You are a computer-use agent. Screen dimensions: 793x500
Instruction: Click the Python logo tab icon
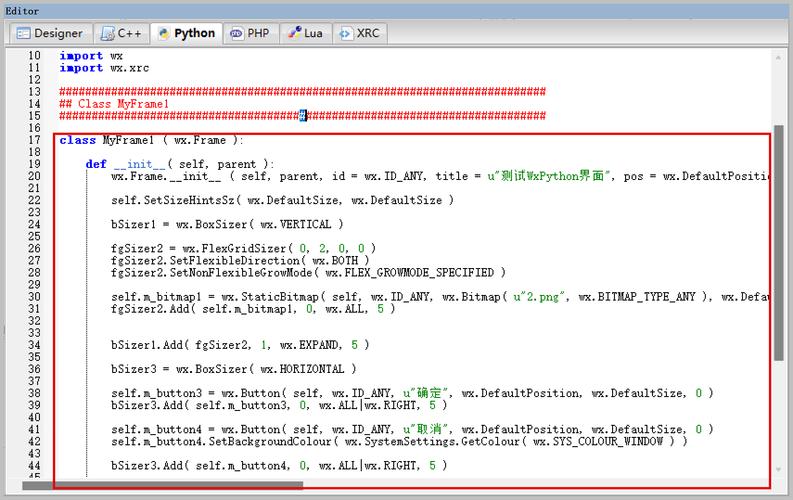coord(162,33)
